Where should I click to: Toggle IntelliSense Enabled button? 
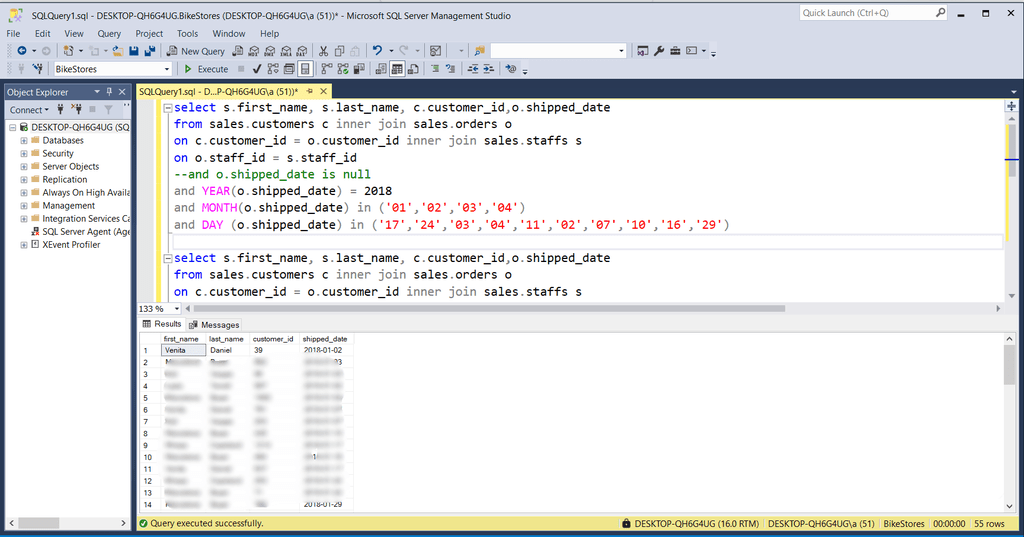305,69
